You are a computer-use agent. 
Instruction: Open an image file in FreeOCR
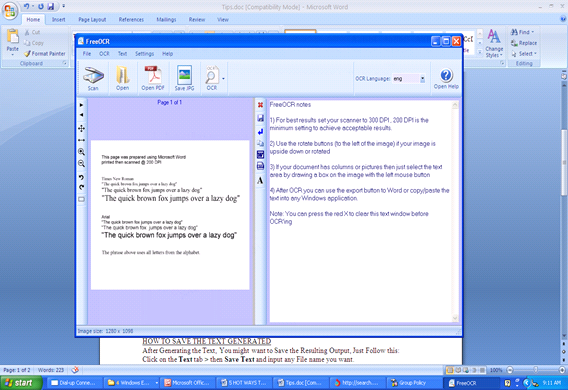tap(122, 78)
